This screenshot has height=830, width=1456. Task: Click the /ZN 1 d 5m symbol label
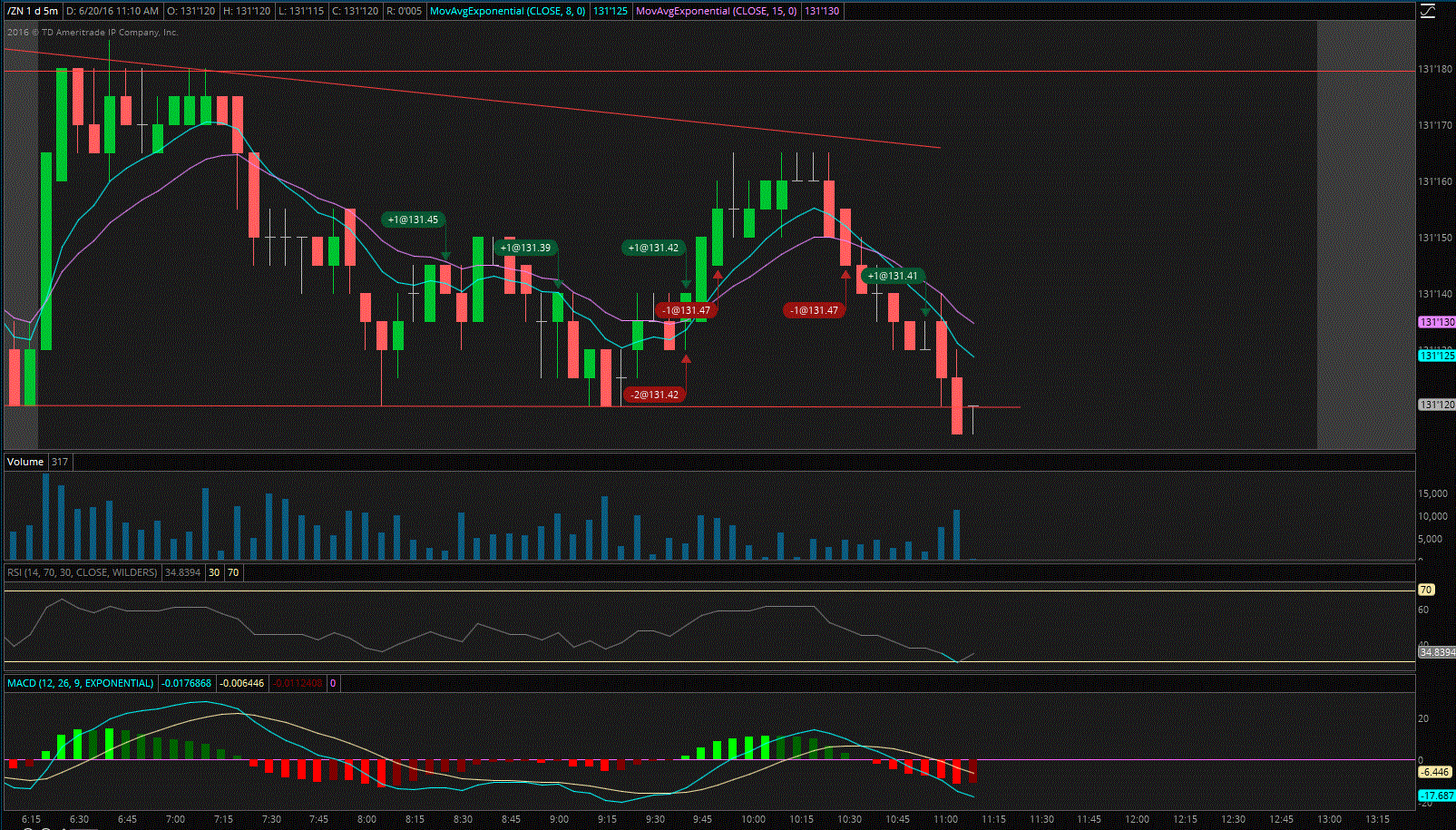33,11
